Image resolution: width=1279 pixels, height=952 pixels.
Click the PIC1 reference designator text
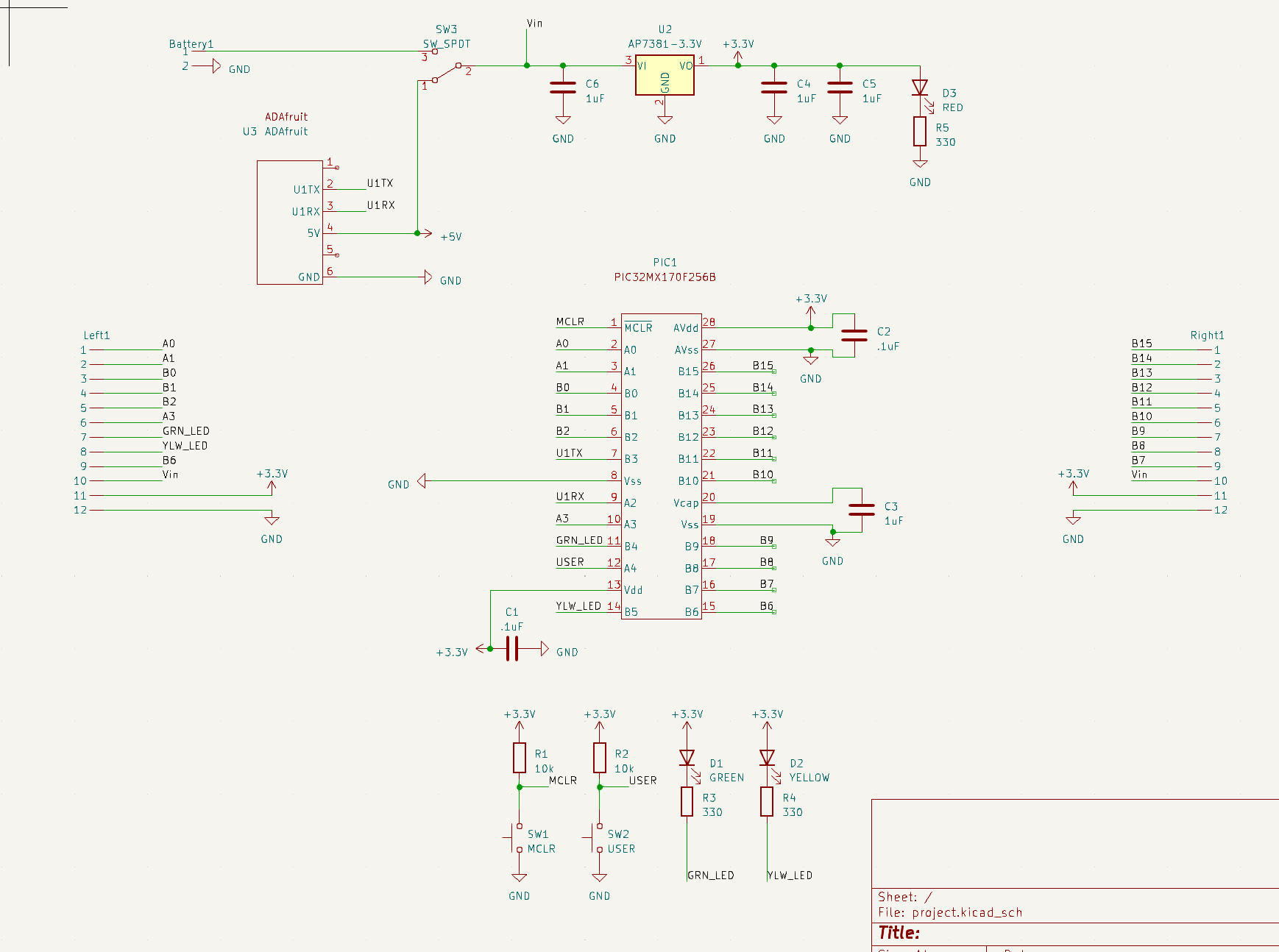tap(665, 263)
